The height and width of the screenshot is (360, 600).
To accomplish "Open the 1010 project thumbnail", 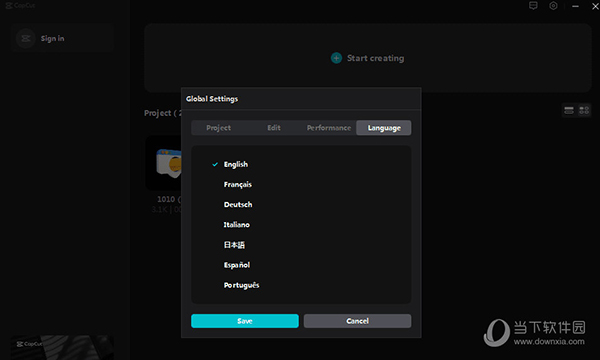I will 164,163.
